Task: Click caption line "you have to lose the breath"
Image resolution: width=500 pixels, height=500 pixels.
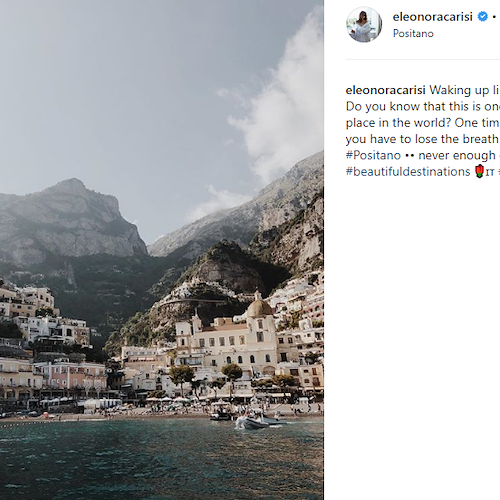Action: click(x=422, y=139)
